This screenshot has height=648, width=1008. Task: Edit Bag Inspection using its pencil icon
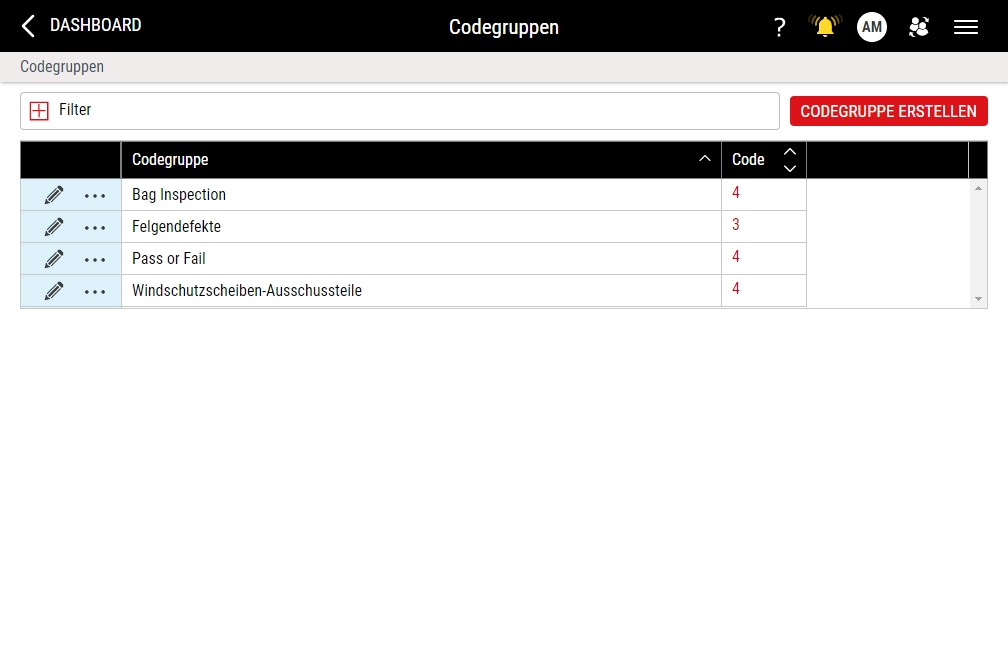pos(53,194)
